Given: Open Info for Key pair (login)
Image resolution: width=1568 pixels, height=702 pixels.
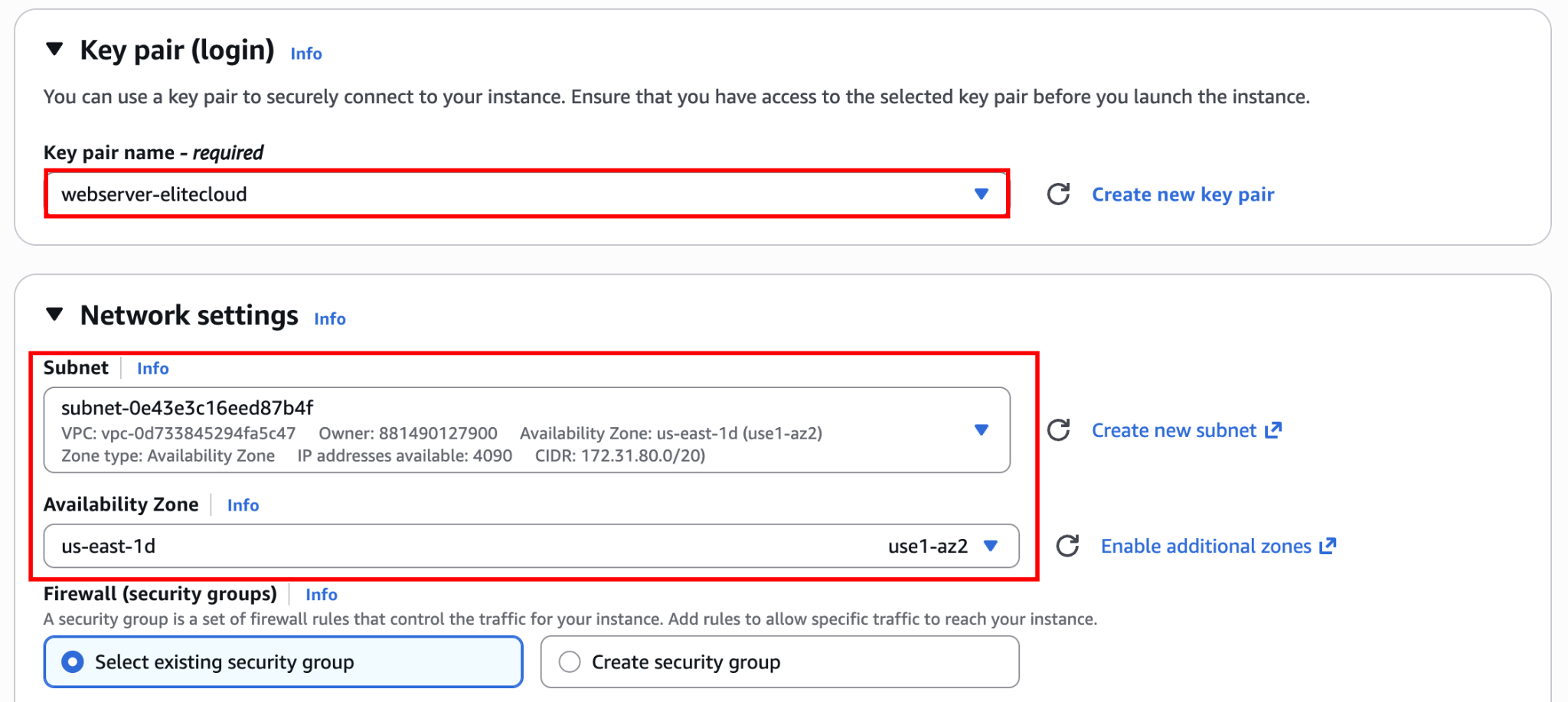Looking at the screenshot, I should pos(305,53).
